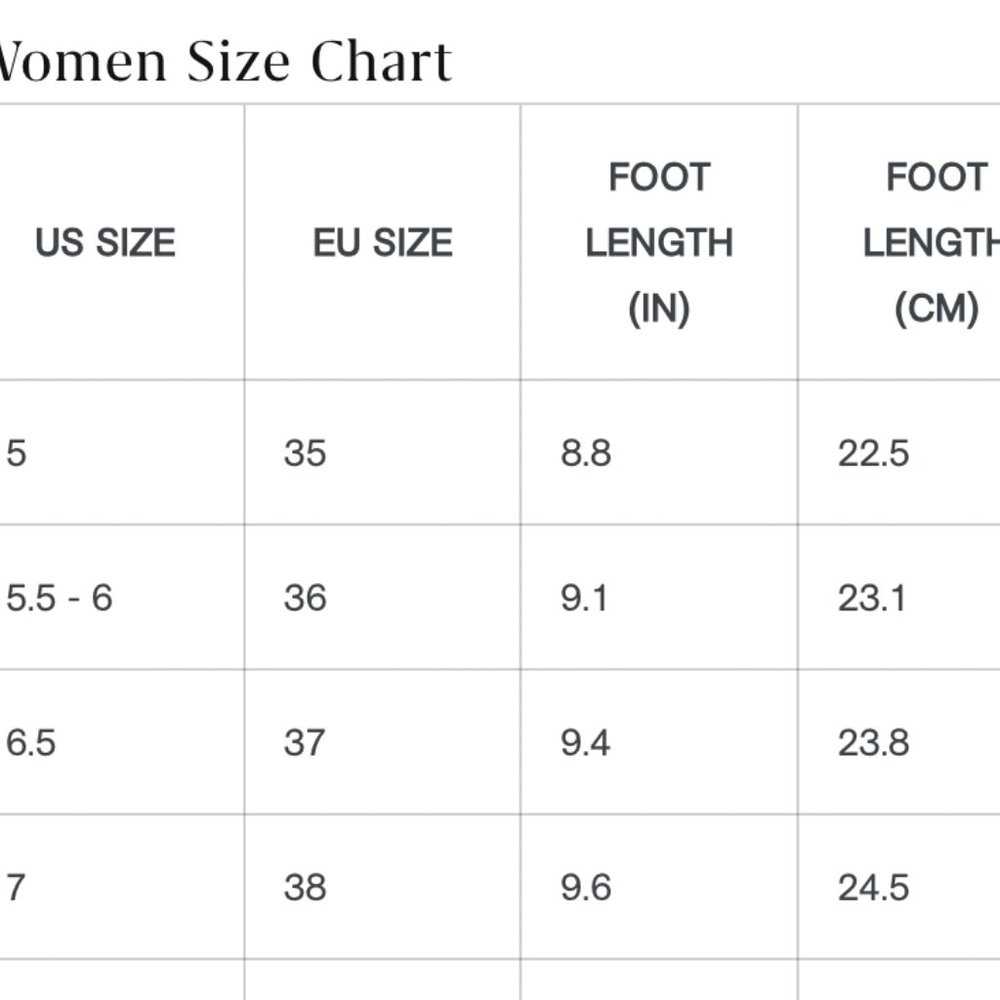This screenshot has width=1000, height=1000.
Task: Click EU size 37 cell
Action: pyautogui.click(x=383, y=742)
